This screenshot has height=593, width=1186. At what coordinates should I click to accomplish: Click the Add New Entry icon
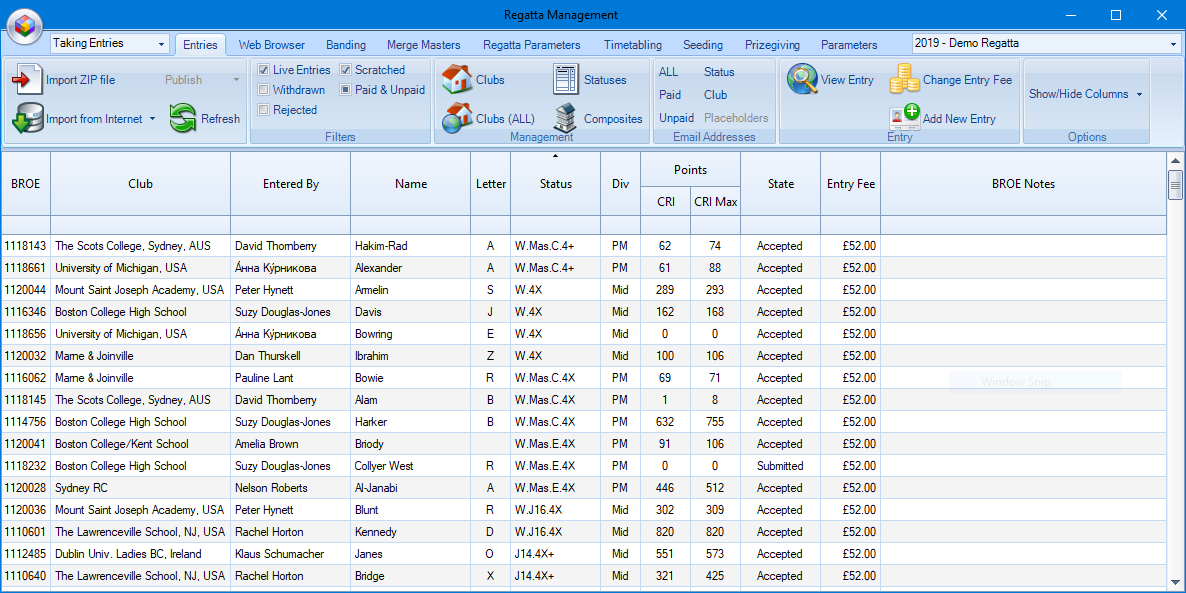[904, 117]
